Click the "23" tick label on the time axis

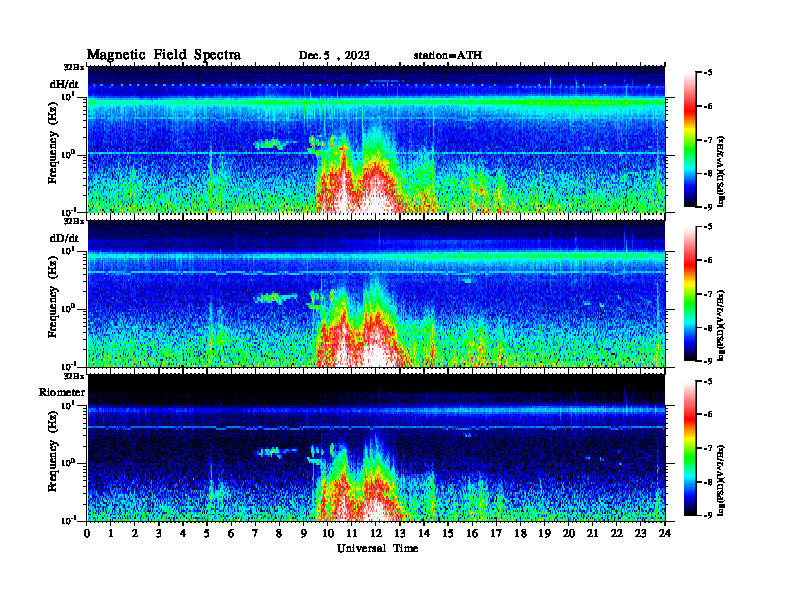coord(640,533)
